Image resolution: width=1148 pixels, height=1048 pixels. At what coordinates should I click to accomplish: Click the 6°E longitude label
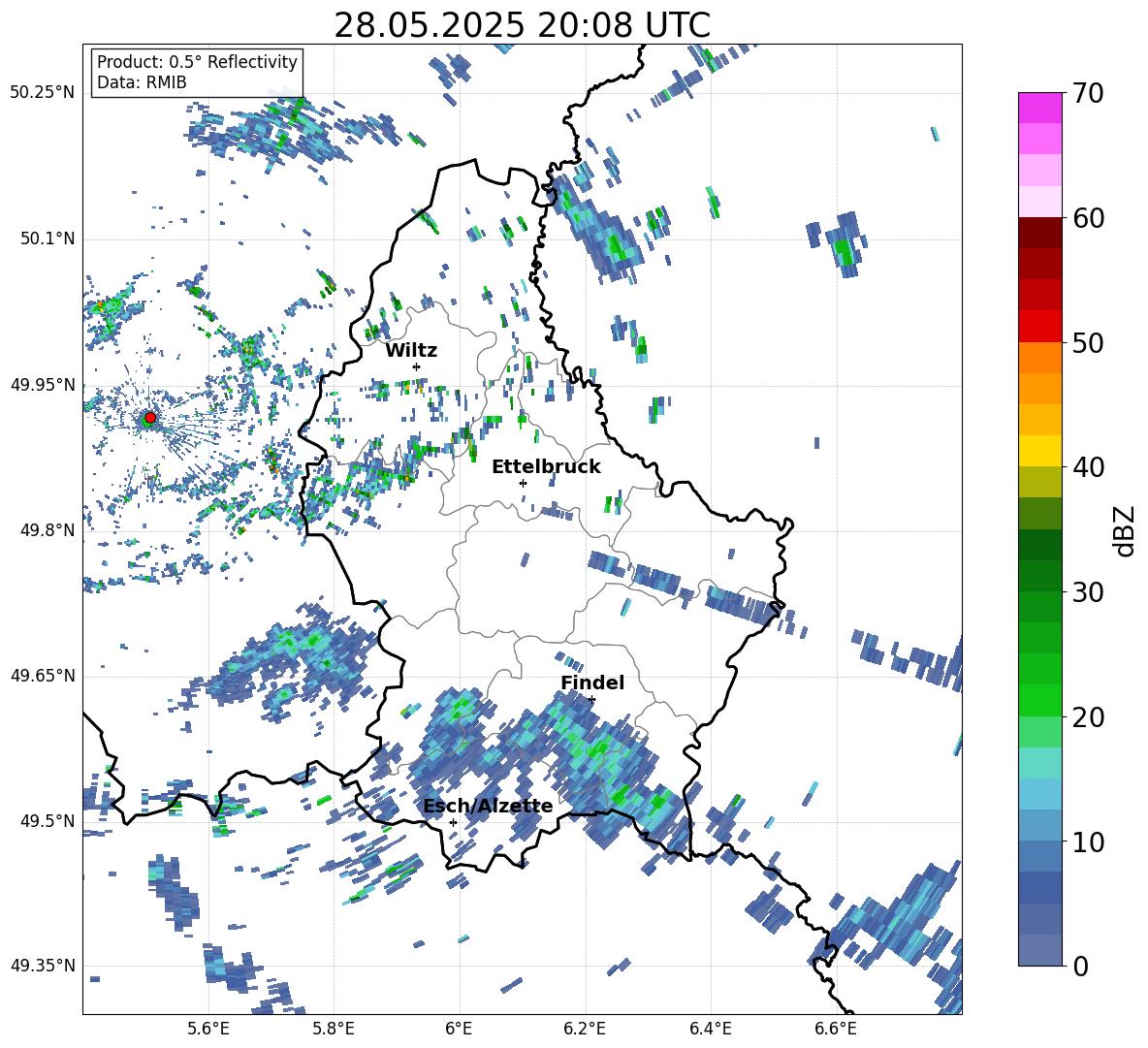[x=459, y=1029]
